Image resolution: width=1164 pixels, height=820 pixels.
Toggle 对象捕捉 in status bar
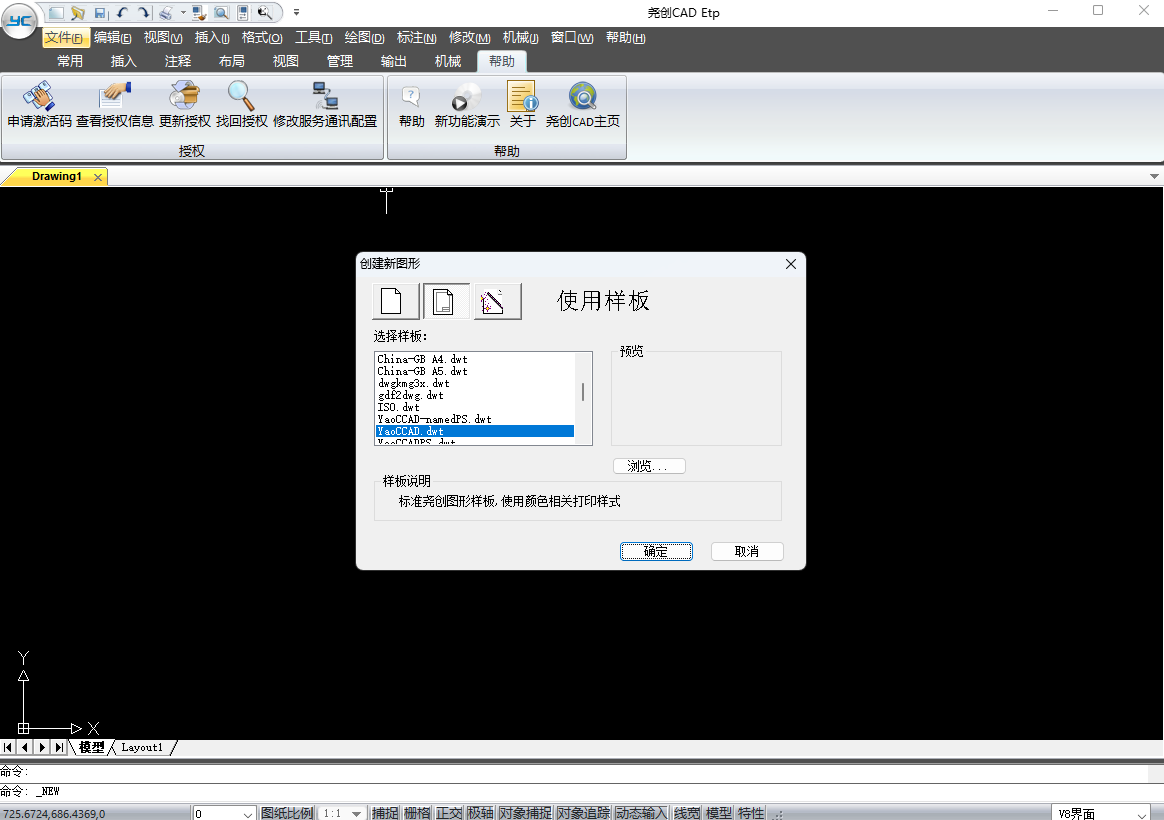525,813
